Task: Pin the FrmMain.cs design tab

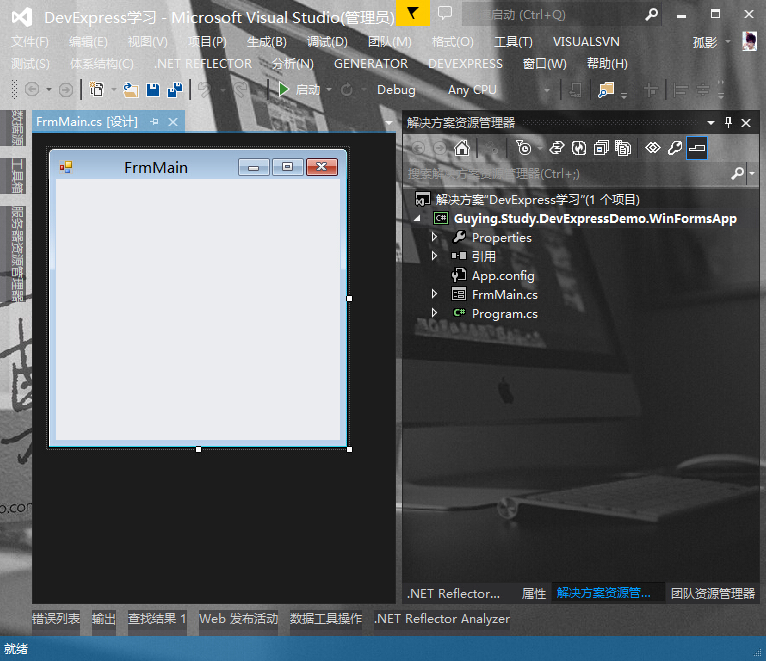Action: 154,122
